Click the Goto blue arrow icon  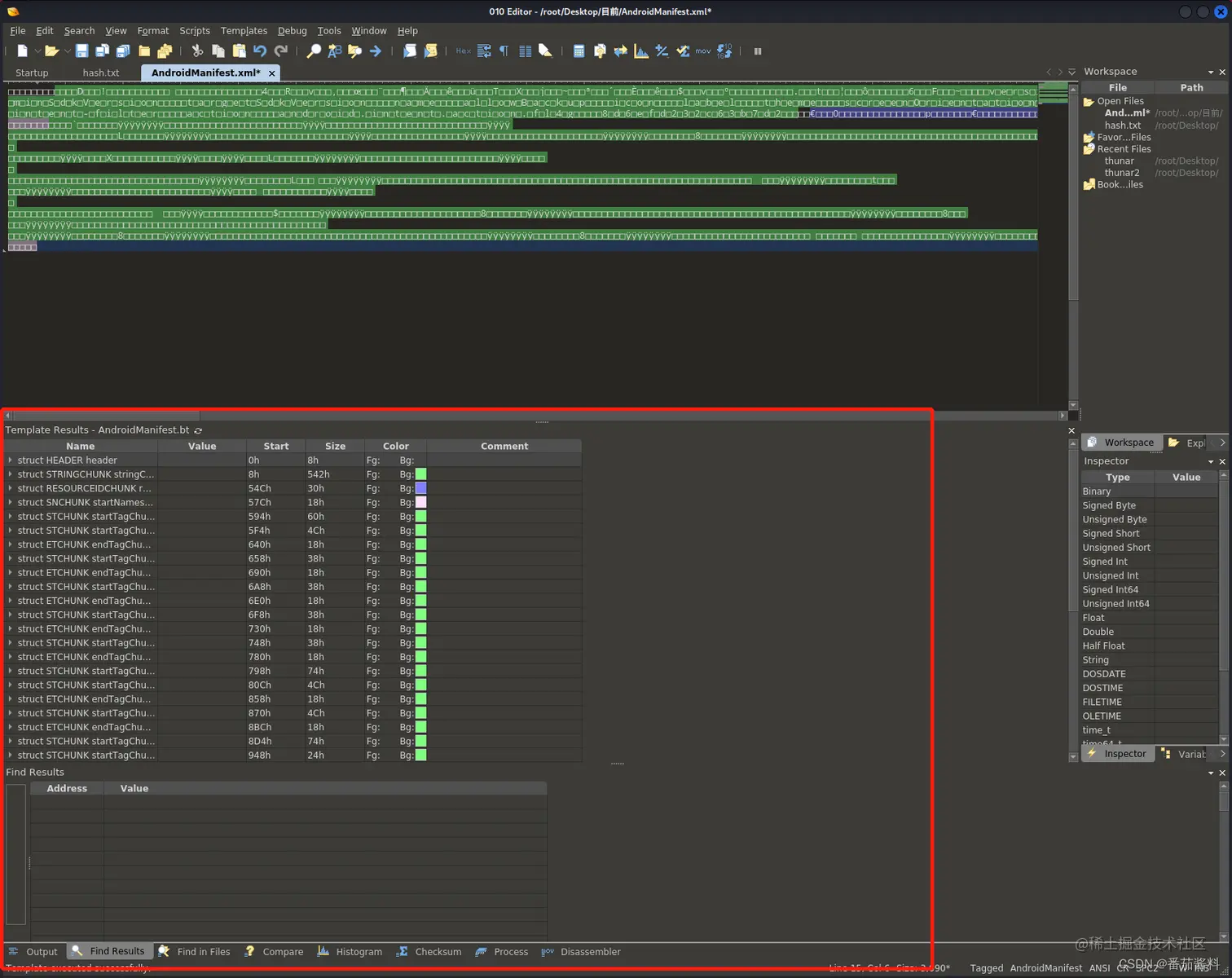pyautogui.click(x=376, y=51)
